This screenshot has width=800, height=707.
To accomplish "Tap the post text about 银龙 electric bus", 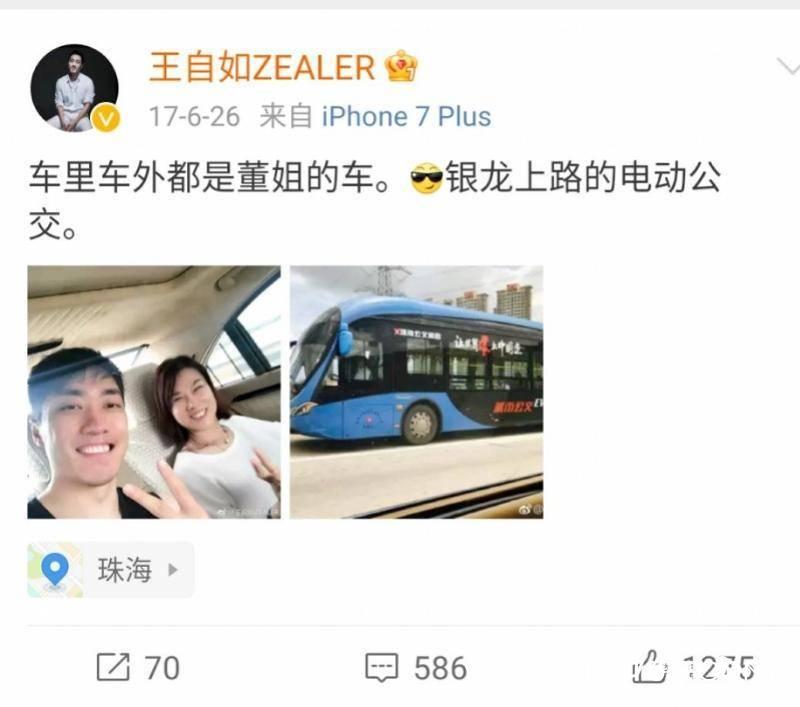I will (374, 200).
